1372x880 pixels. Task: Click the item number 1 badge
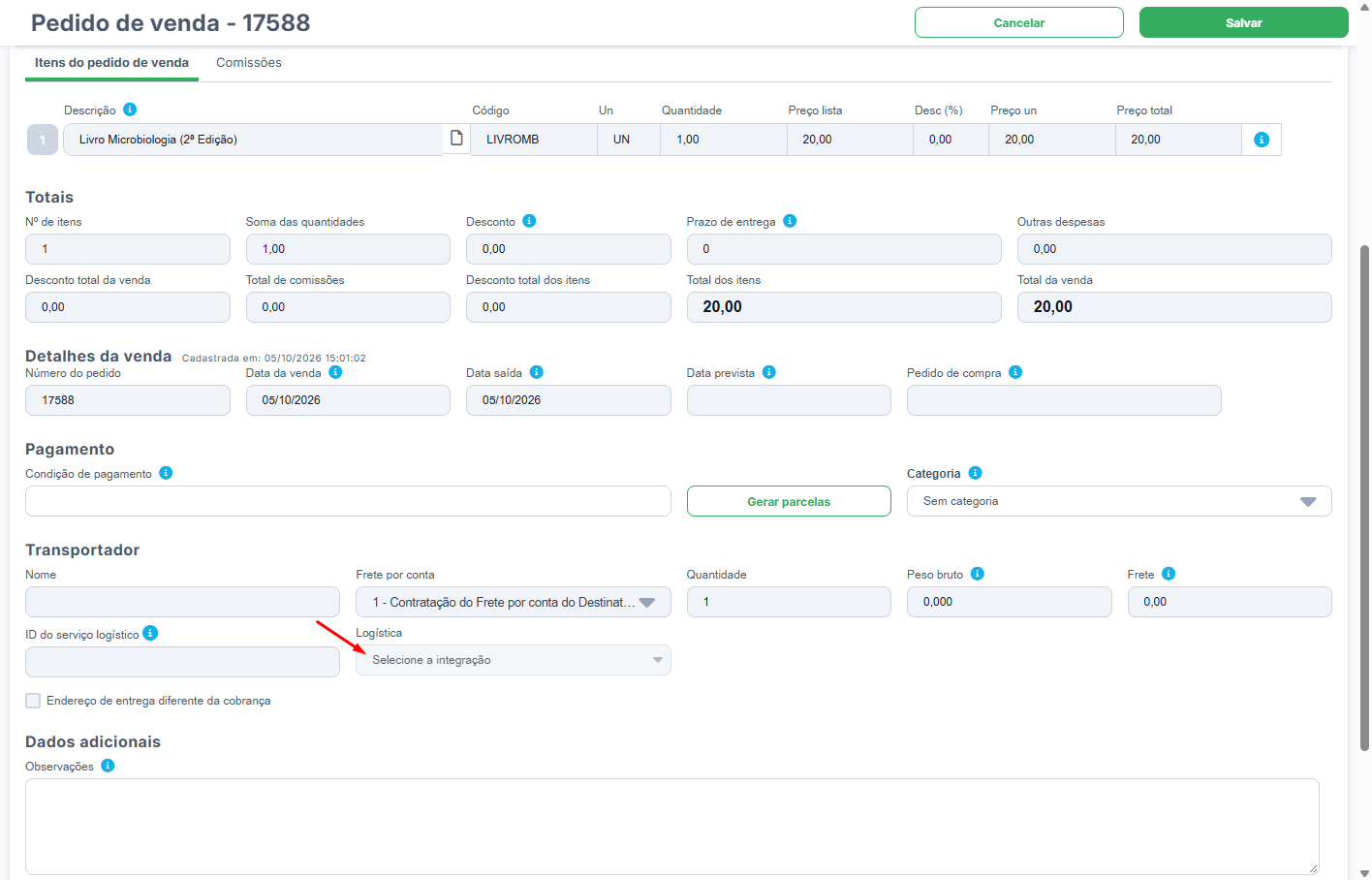(x=43, y=140)
